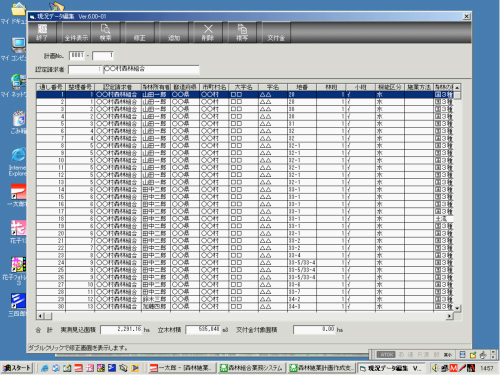This screenshot has height=375, width=500.
Task: Click the 森林所有者 column header
Action: tap(156, 87)
